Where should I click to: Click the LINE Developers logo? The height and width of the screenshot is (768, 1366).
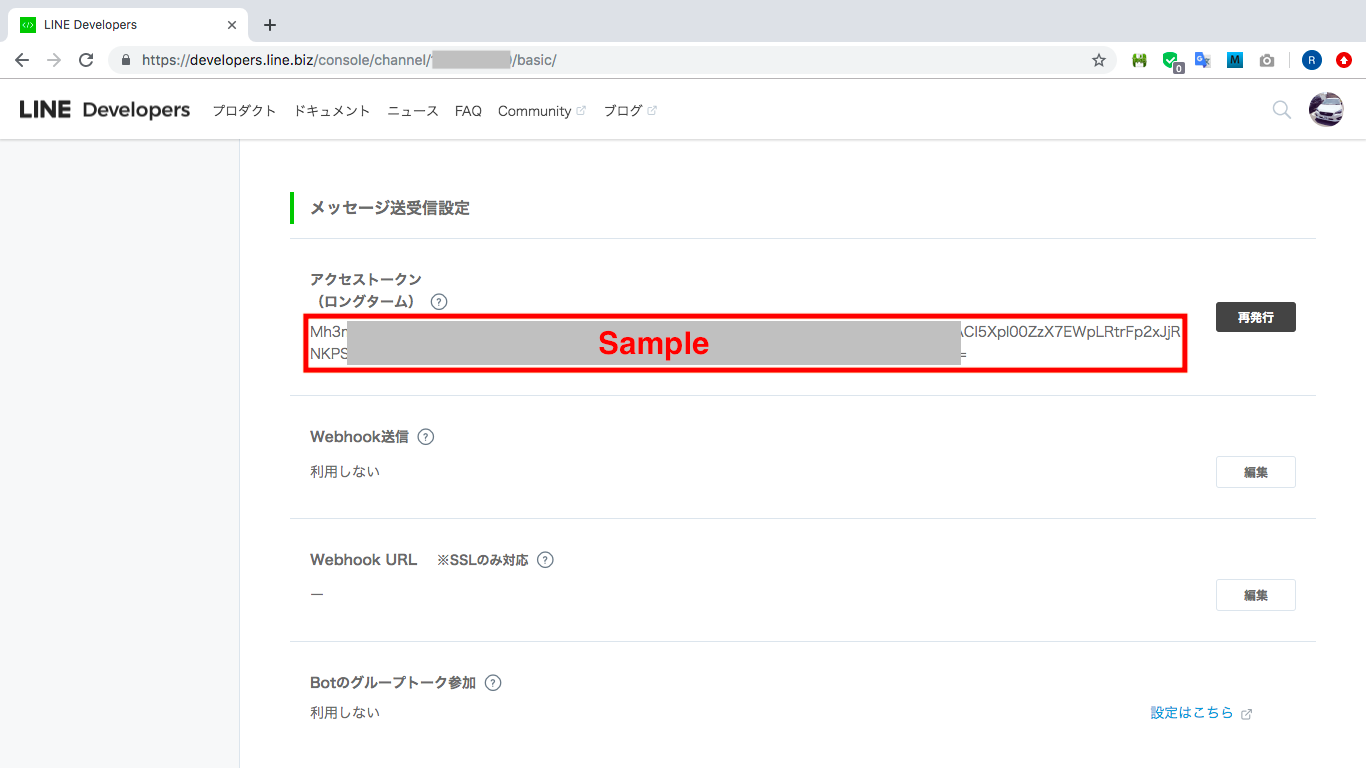pos(104,110)
